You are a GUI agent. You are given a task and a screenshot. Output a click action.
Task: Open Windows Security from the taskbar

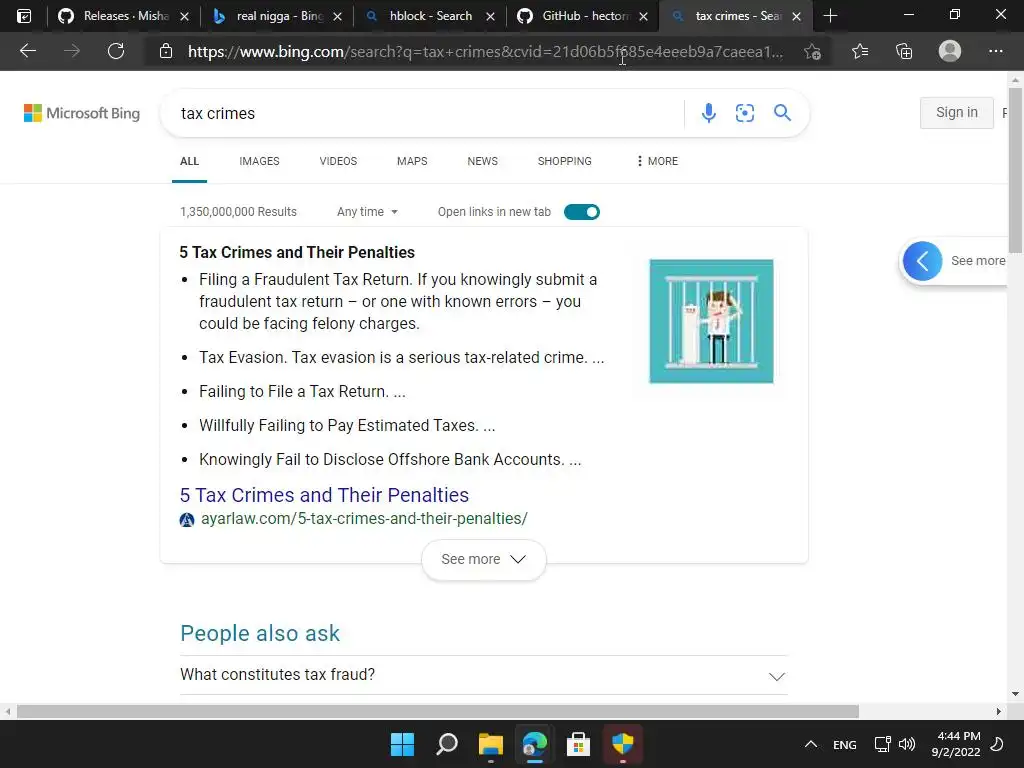click(x=622, y=744)
